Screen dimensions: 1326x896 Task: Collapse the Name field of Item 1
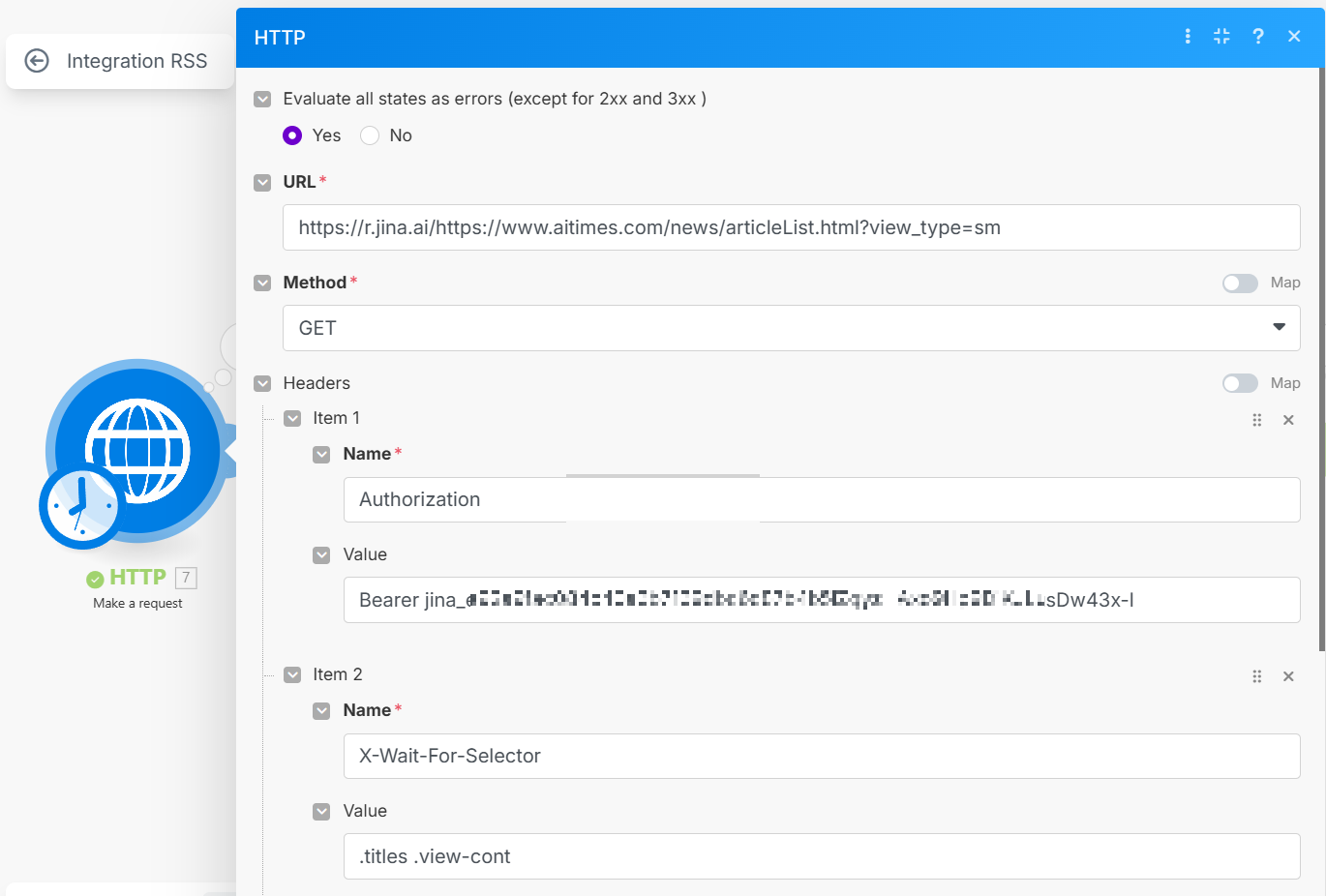tap(321, 454)
